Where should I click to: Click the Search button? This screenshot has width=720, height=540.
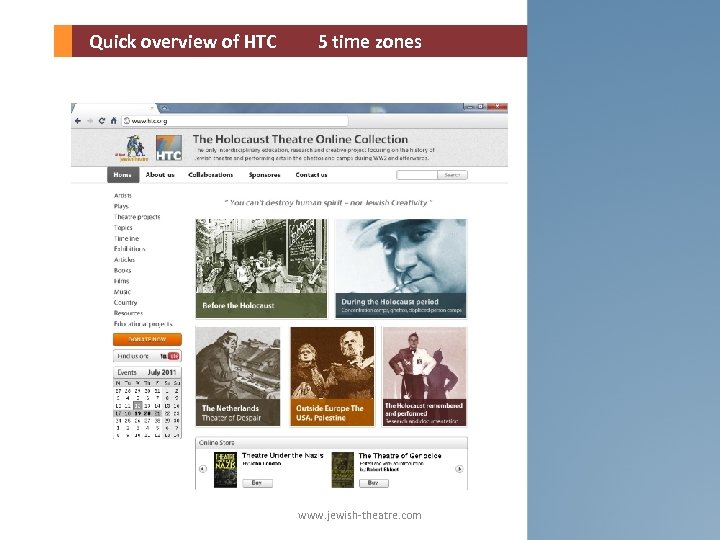tap(452, 175)
